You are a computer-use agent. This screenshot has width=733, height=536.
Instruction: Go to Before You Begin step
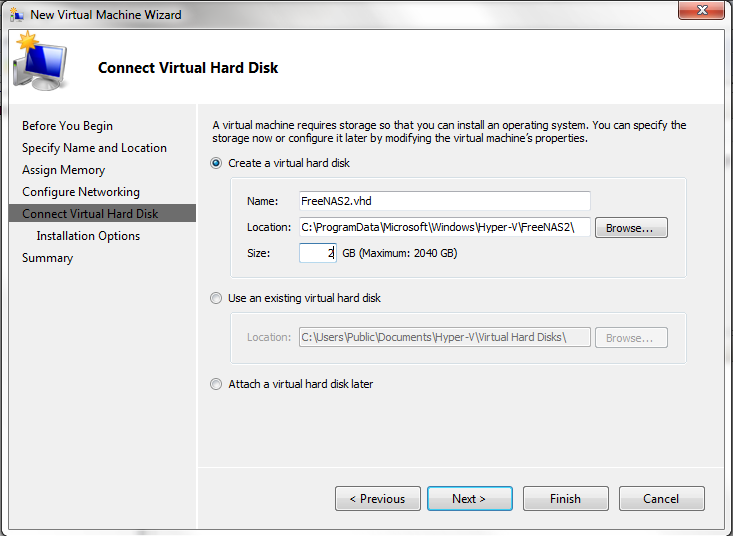pos(67,126)
